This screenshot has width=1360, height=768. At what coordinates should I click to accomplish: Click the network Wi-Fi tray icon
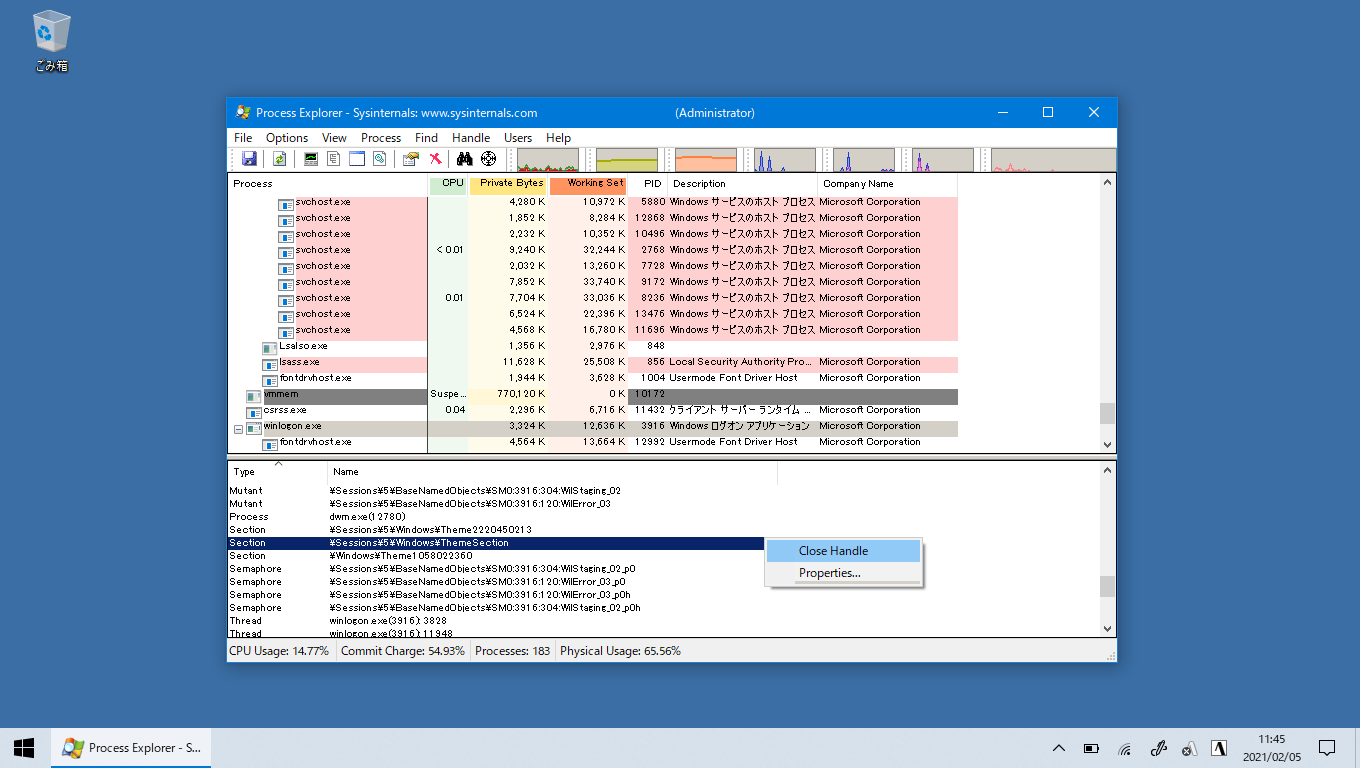[1125, 748]
